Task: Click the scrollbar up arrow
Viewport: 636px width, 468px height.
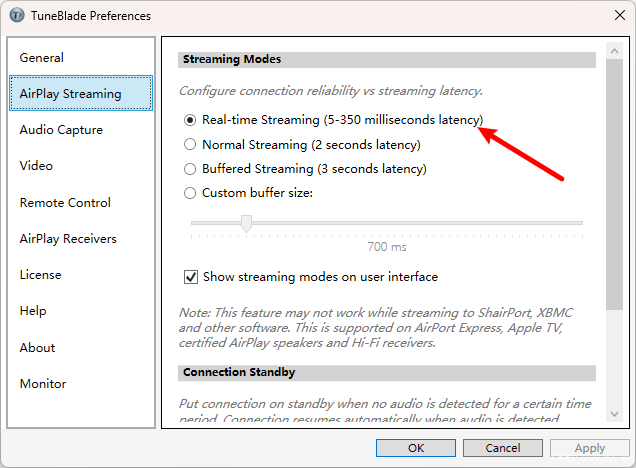Action: [x=614, y=51]
